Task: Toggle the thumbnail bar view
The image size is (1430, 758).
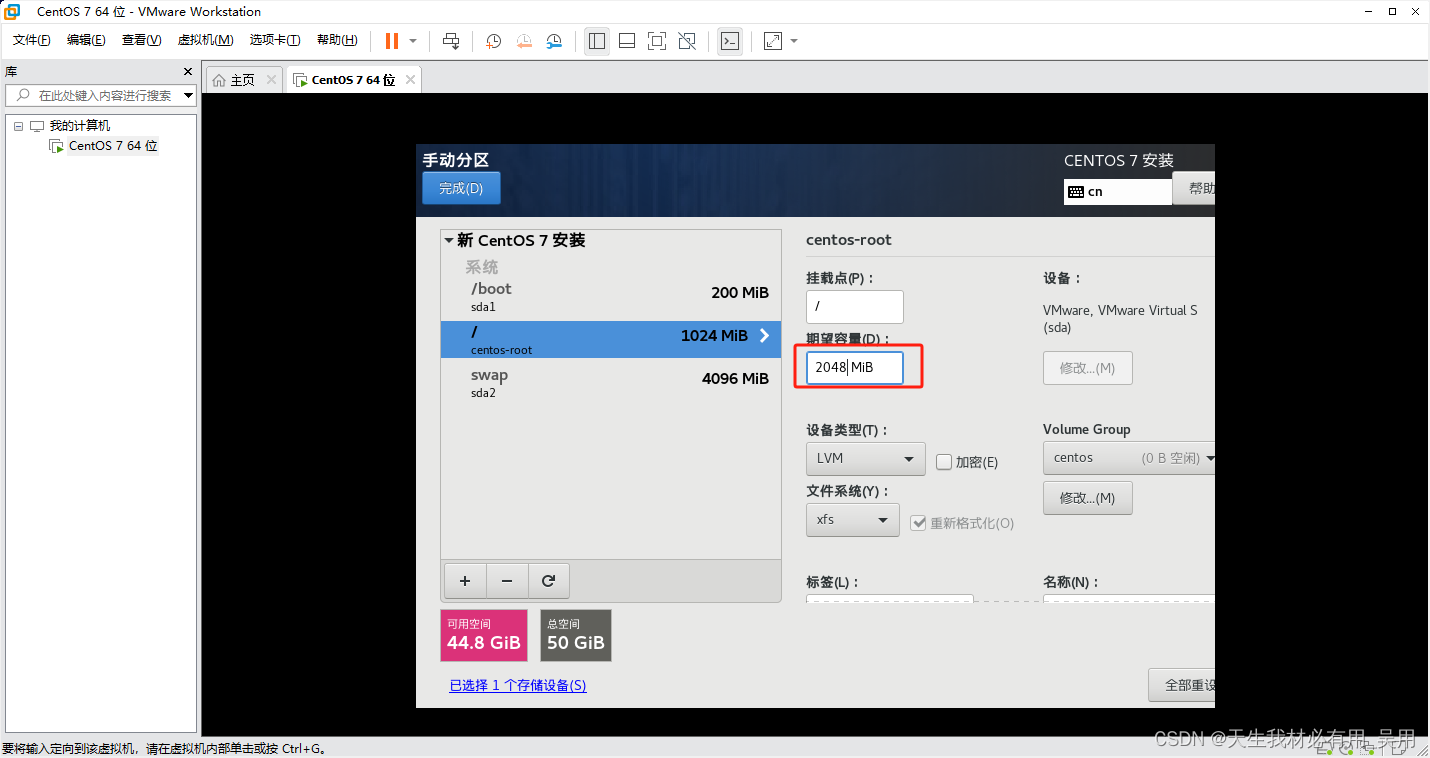Action: point(627,41)
